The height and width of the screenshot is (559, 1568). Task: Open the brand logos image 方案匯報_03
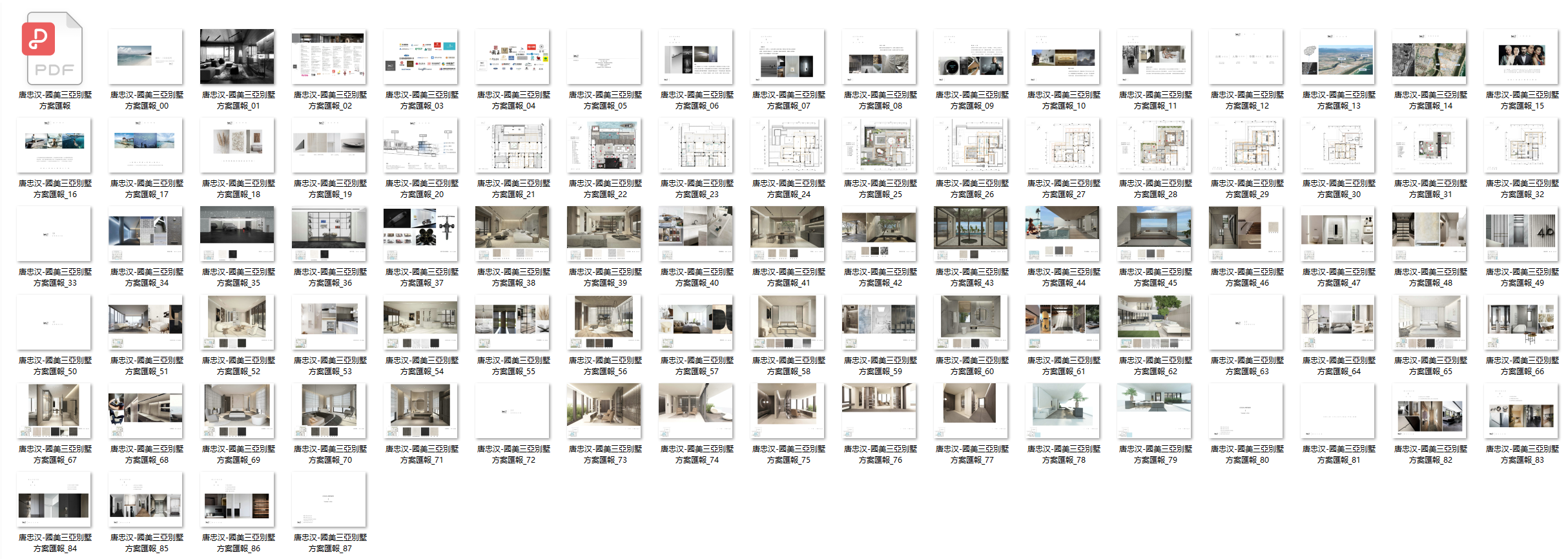pyautogui.click(x=420, y=57)
